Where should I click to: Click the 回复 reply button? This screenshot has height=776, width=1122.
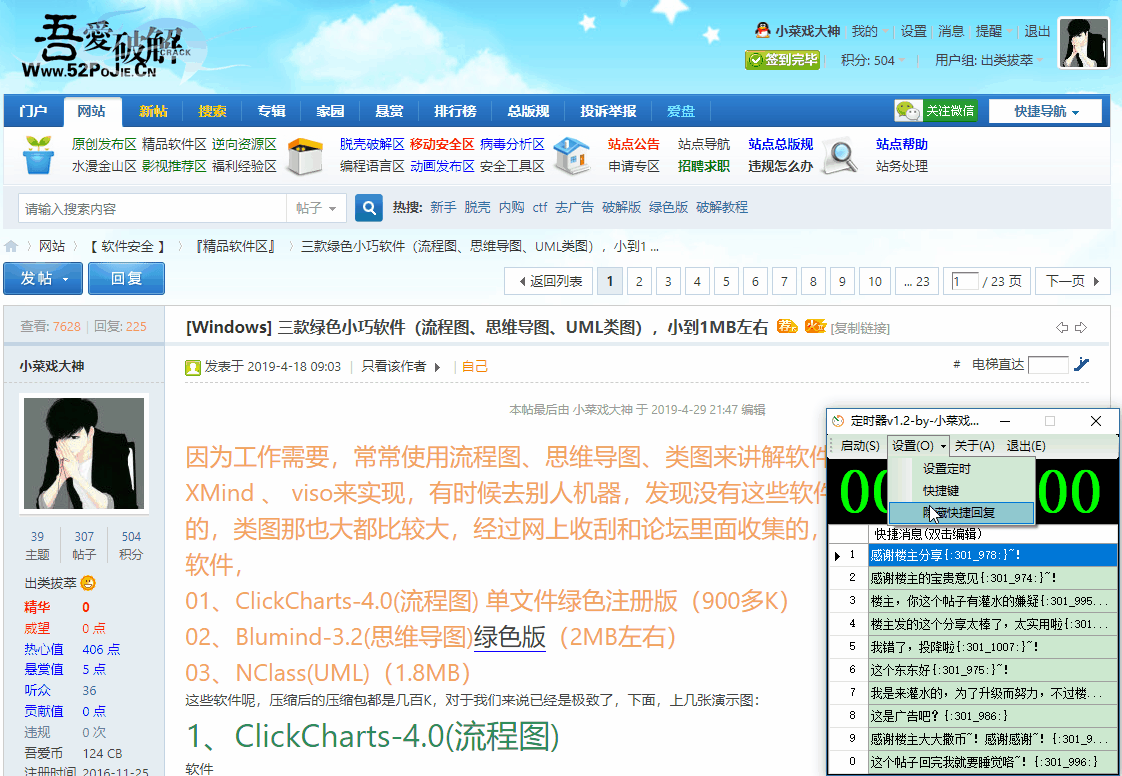click(126, 278)
